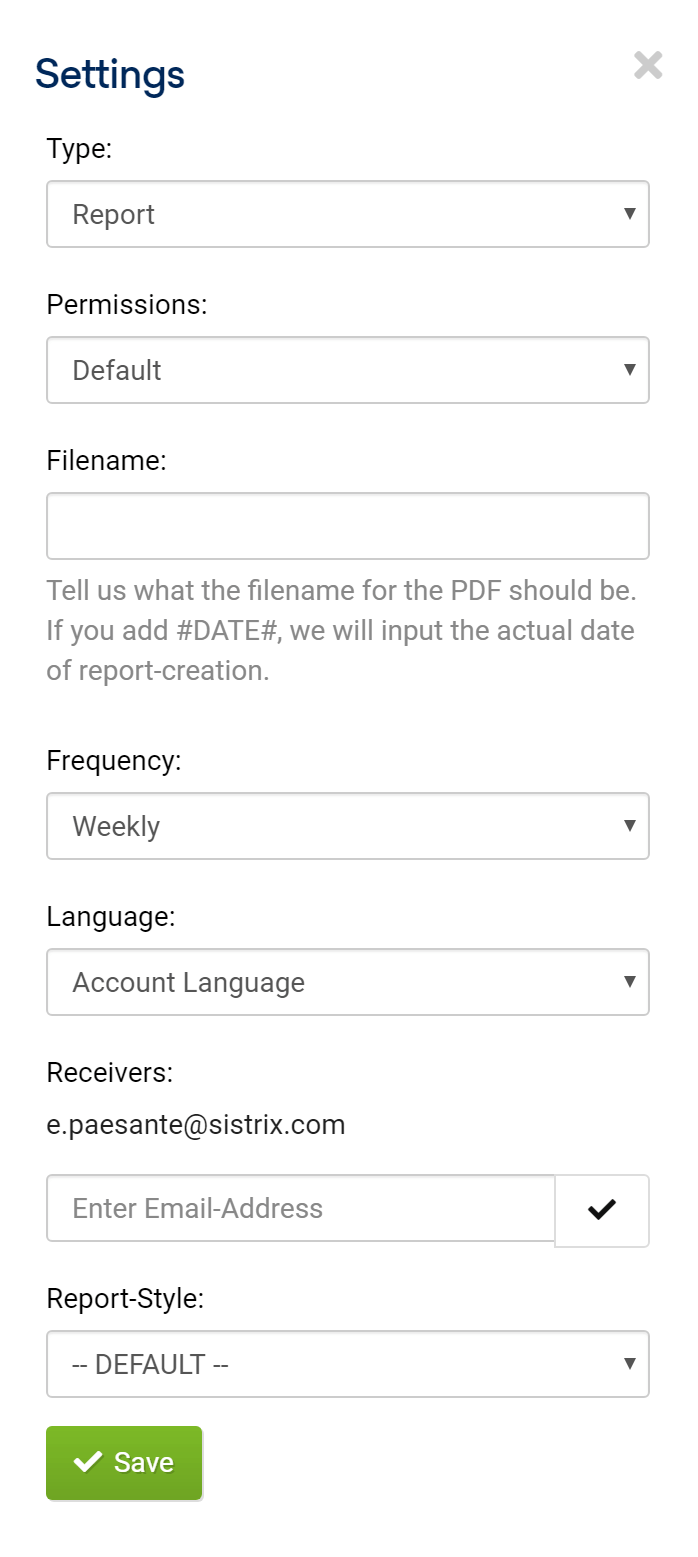This screenshot has height=1557, width=698.
Task: Click checkmark icon to confirm email address
Action: pyautogui.click(x=602, y=1210)
